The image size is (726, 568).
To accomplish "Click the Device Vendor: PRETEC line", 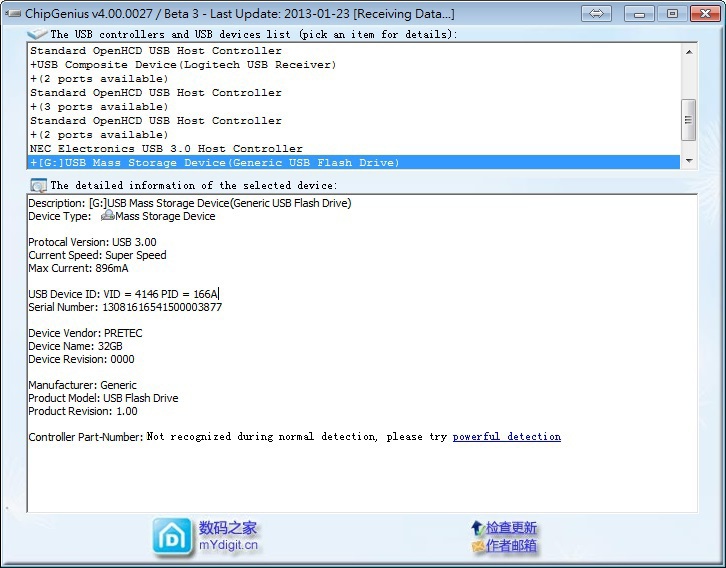I will tap(85, 333).
